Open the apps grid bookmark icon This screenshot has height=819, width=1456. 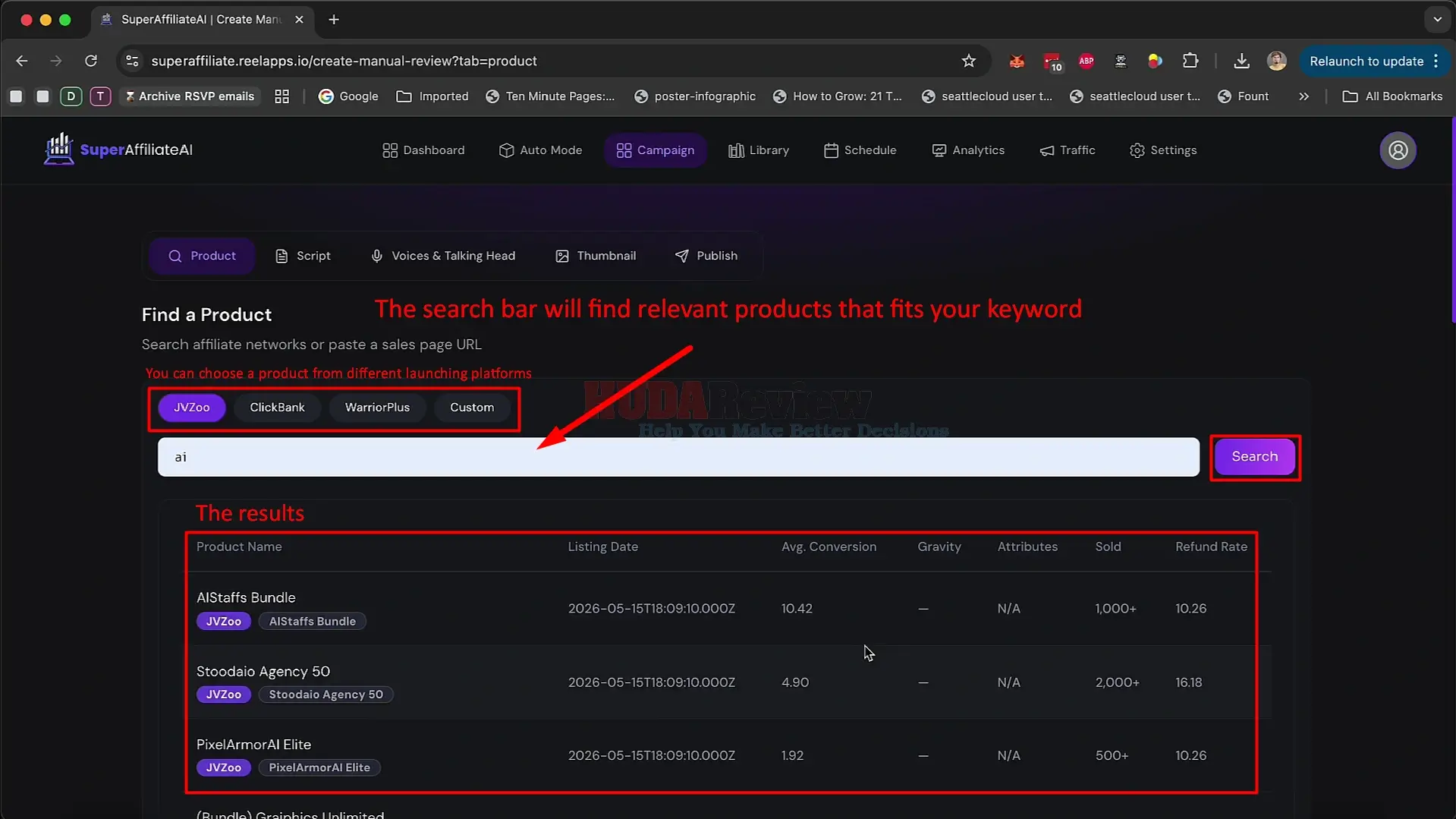(281, 96)
